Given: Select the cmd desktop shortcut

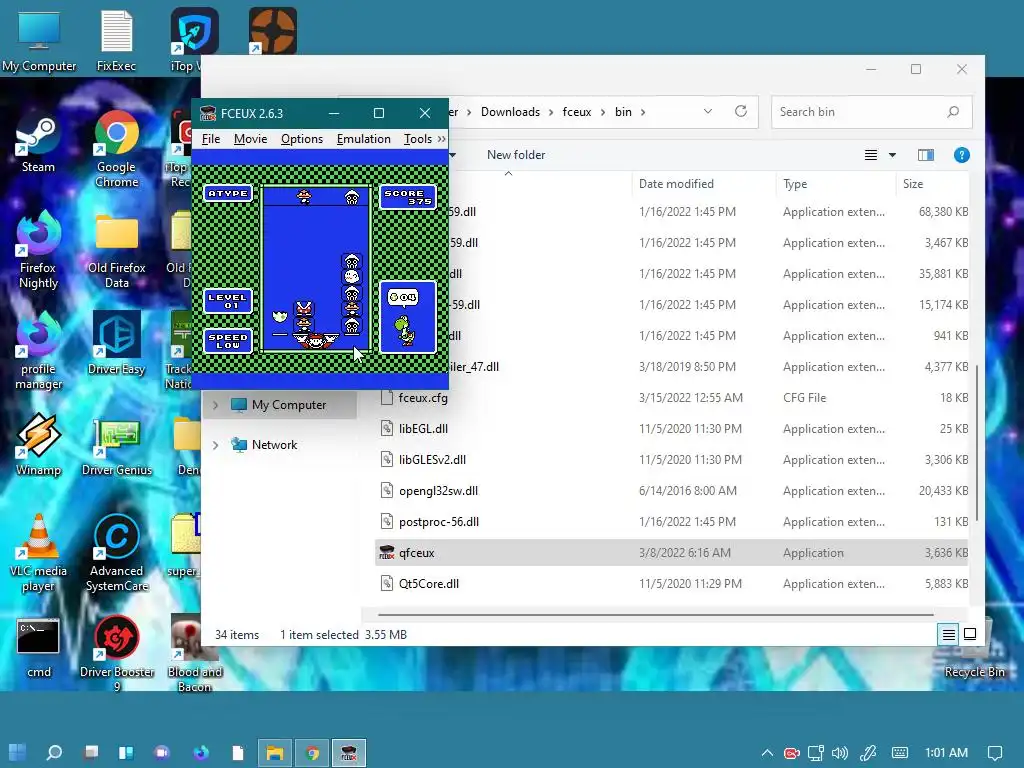Looking at the screenshot, I should coord(38,648).
